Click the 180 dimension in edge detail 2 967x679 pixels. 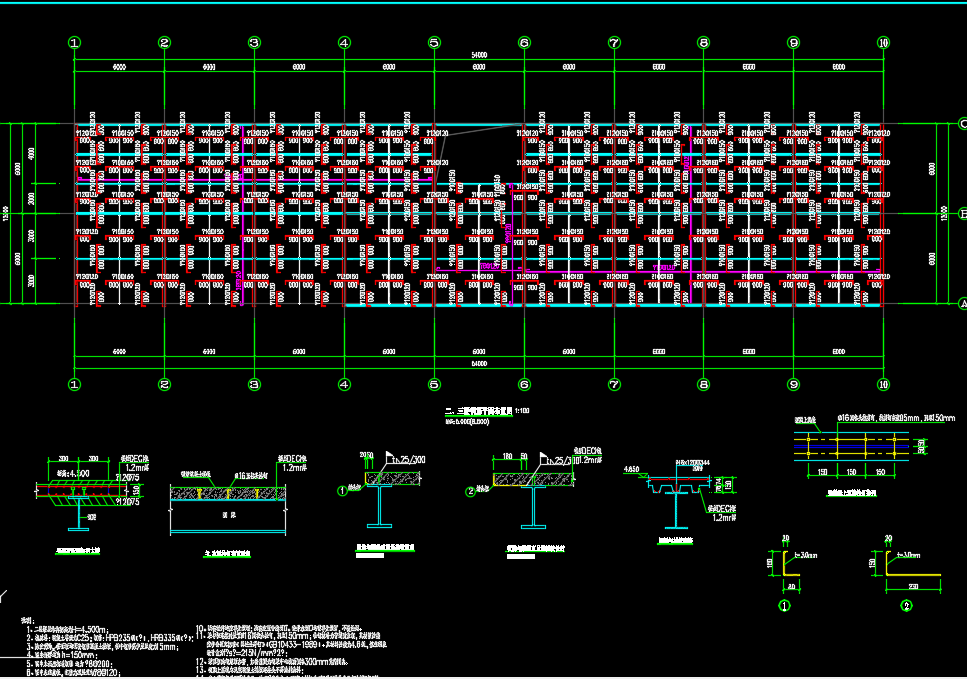pyautogui.click(x=508, y=456)
